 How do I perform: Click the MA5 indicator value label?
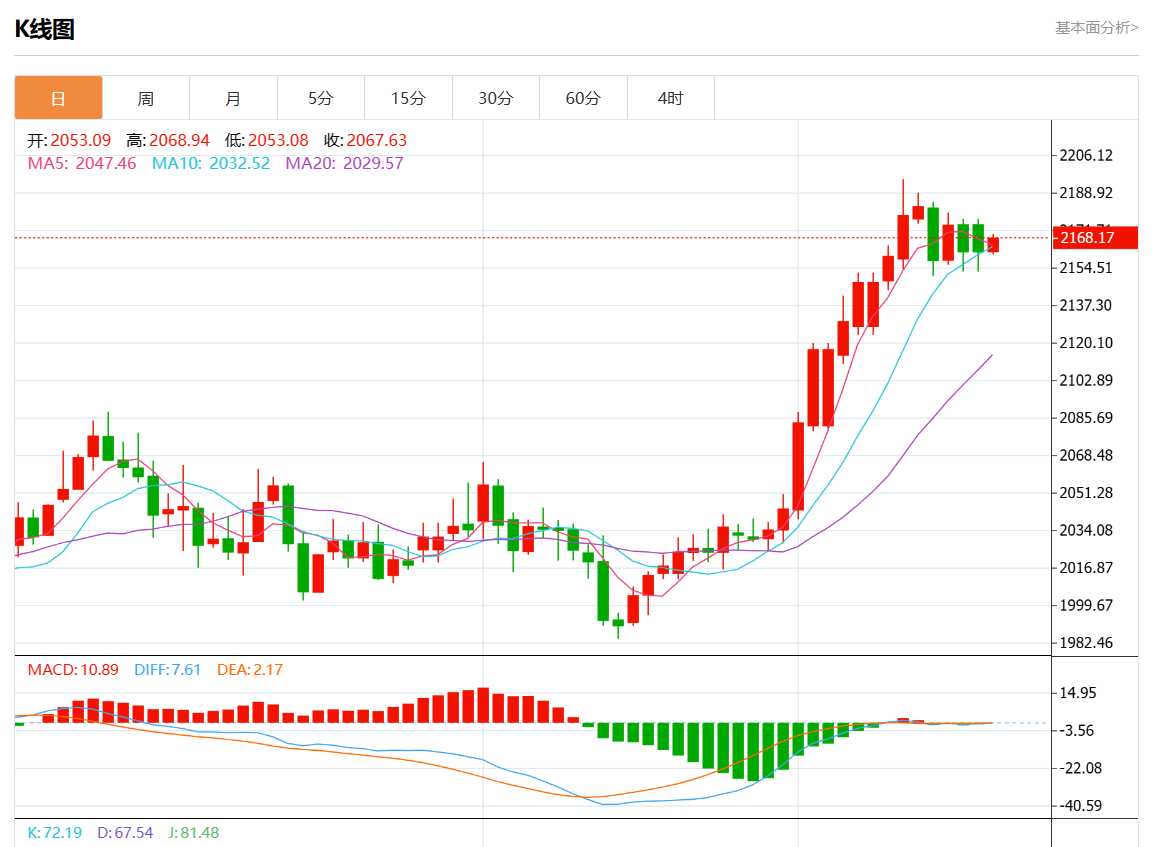[x=81, y=163]
